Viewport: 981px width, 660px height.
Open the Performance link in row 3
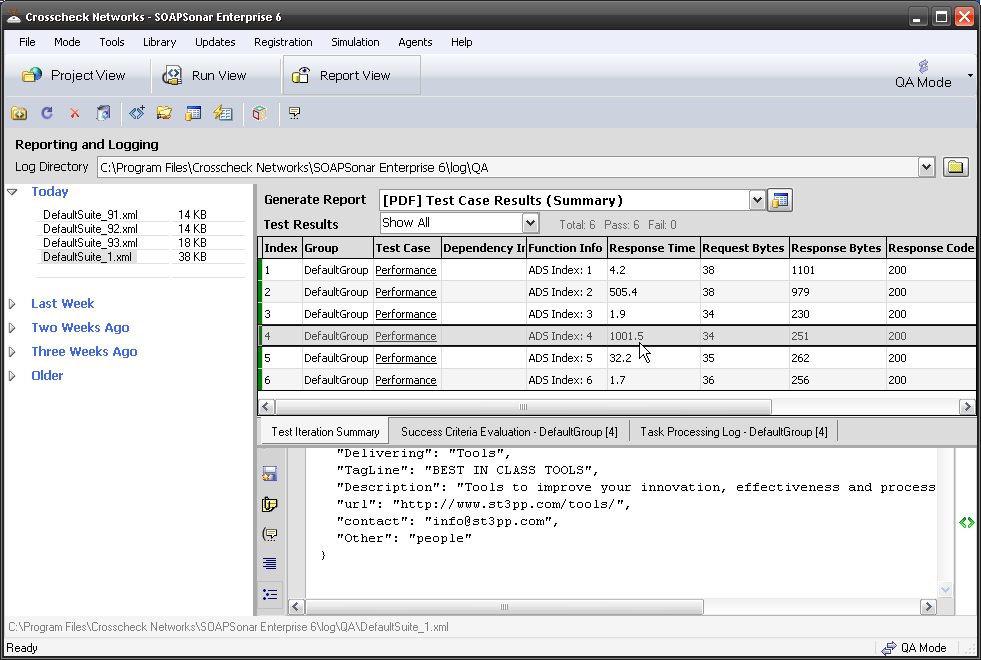pyautogui.click(x=405, y=314)
